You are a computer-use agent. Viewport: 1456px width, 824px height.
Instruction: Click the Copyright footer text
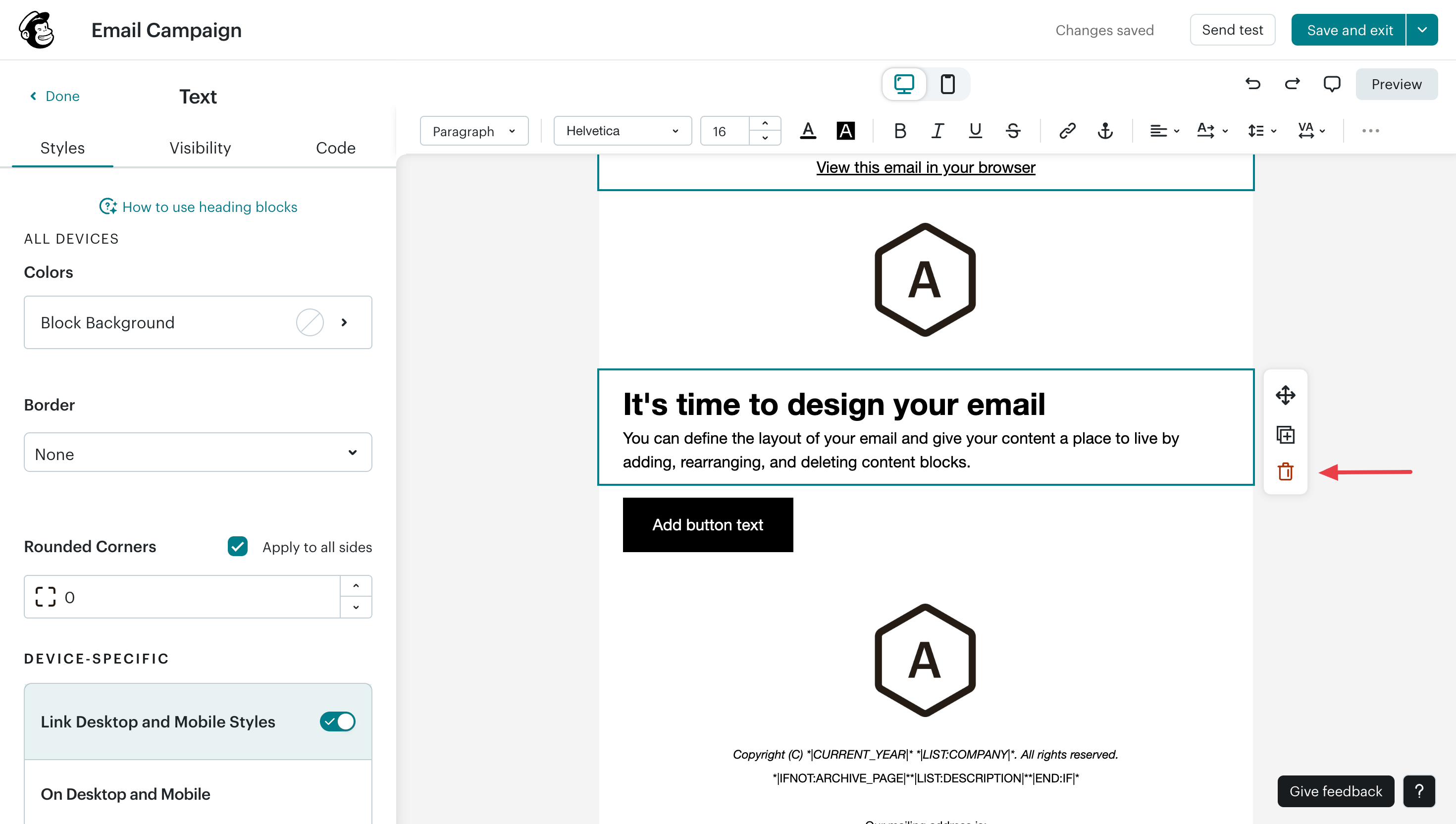(x=925, y=754)
